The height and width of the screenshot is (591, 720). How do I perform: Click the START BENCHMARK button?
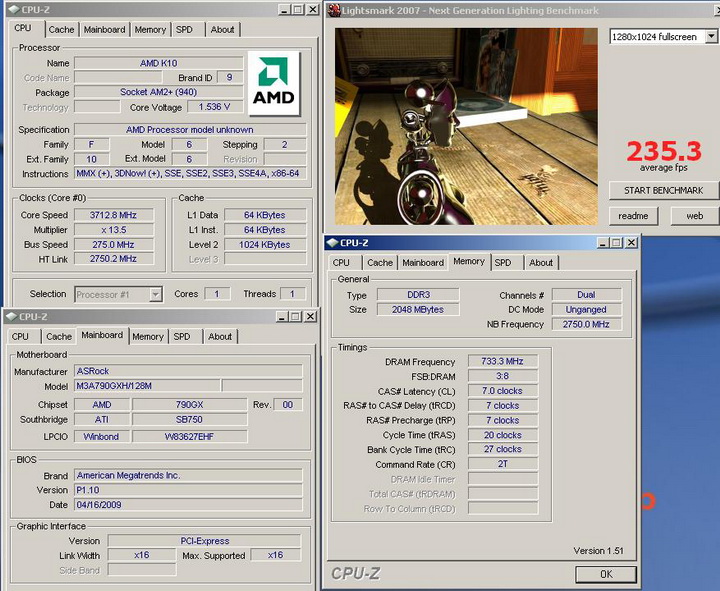663,190
